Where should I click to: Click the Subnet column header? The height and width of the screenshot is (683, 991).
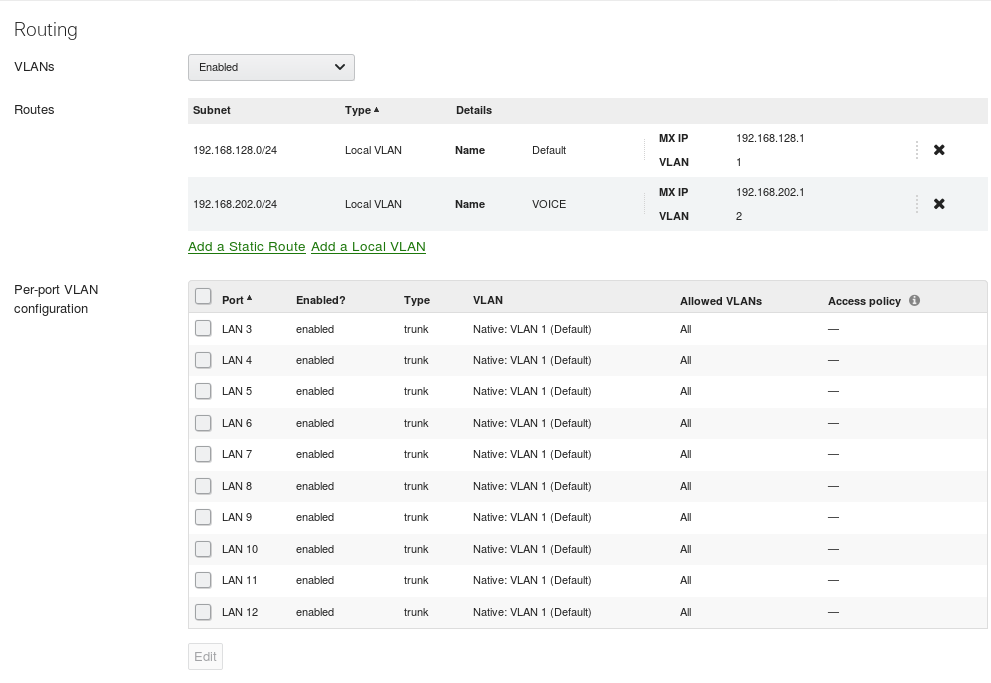pos(212,110)
